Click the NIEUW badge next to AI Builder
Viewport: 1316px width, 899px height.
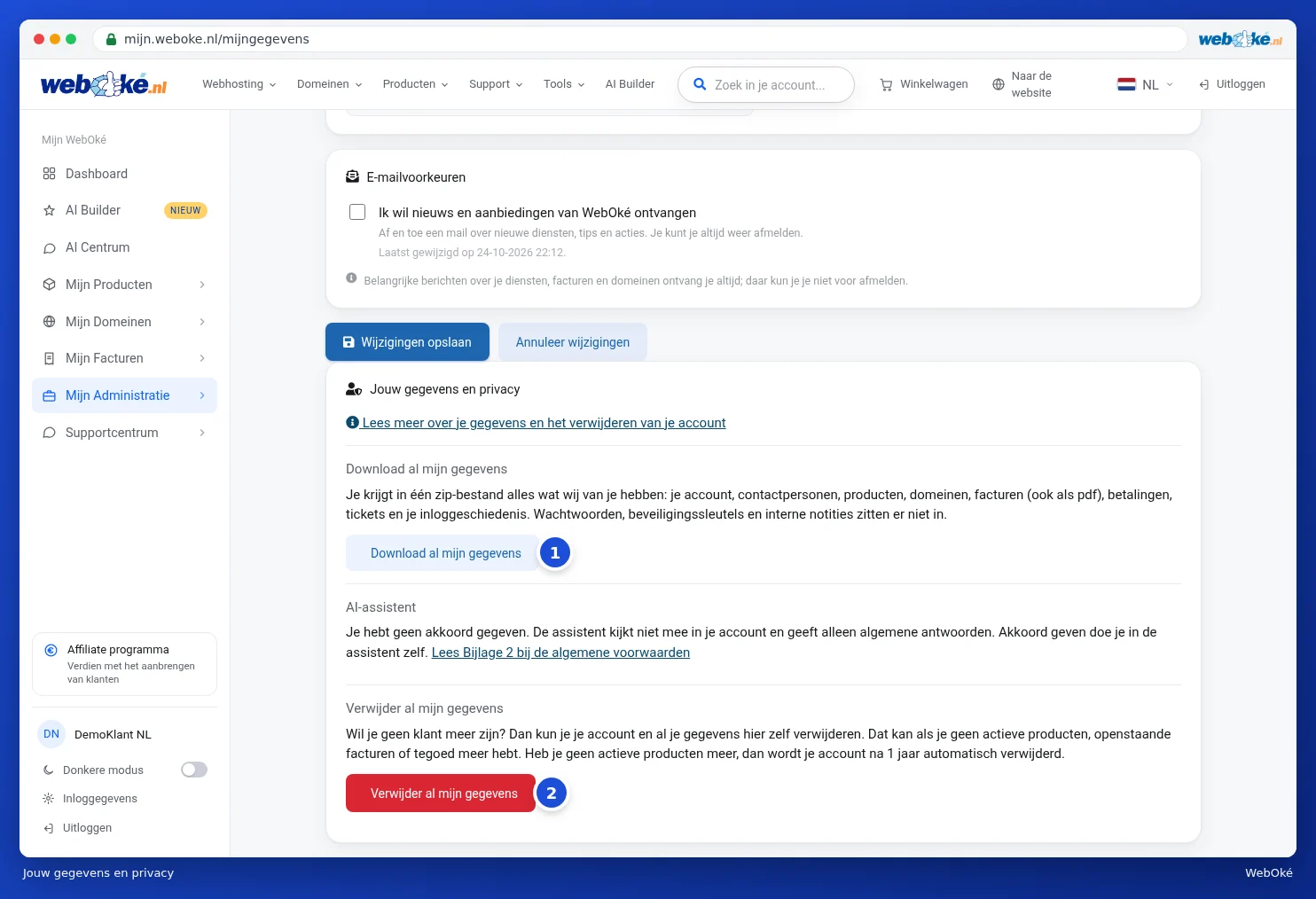point(185,210)
